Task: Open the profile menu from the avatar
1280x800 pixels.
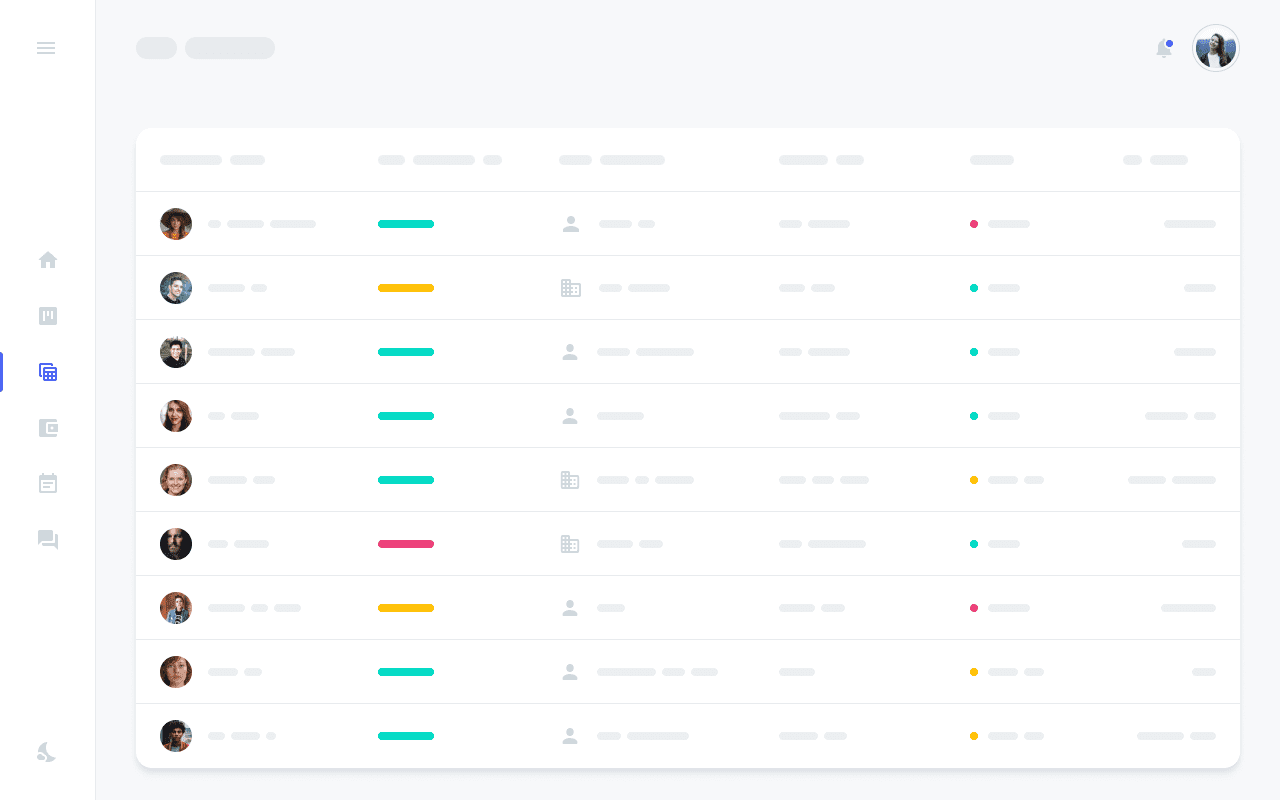Action: click(x=1216, y=48)
